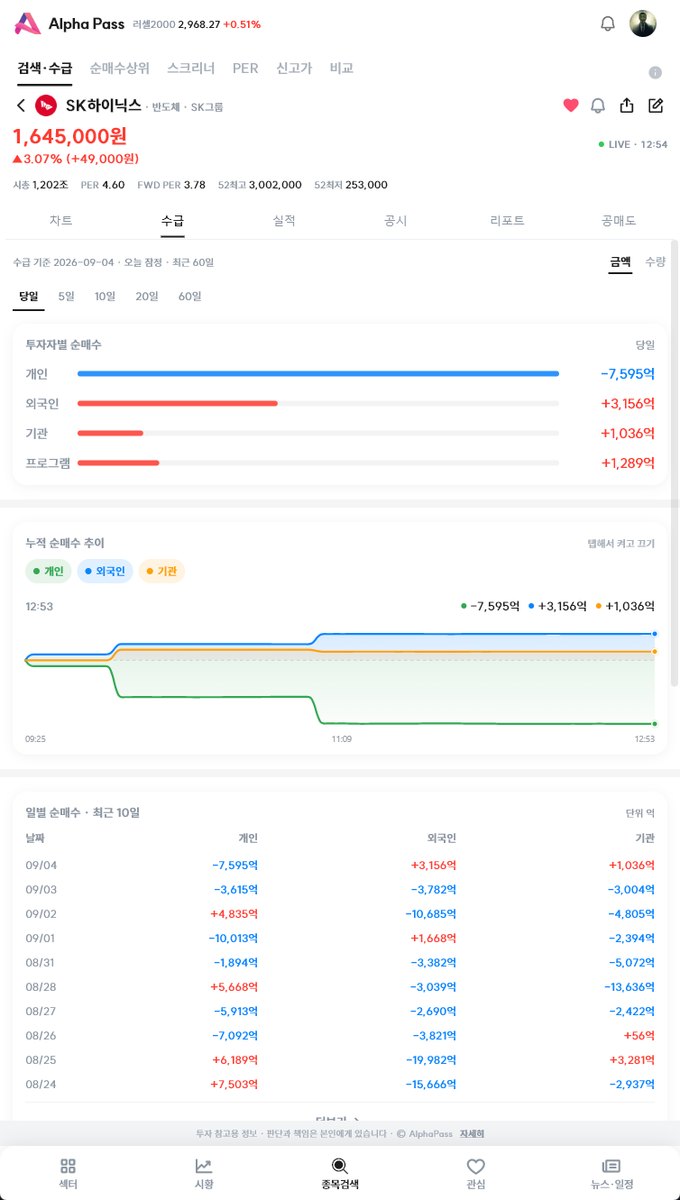Open the notification bell in the header
This screenshot has height=1200, width=680.
[607, 24]
